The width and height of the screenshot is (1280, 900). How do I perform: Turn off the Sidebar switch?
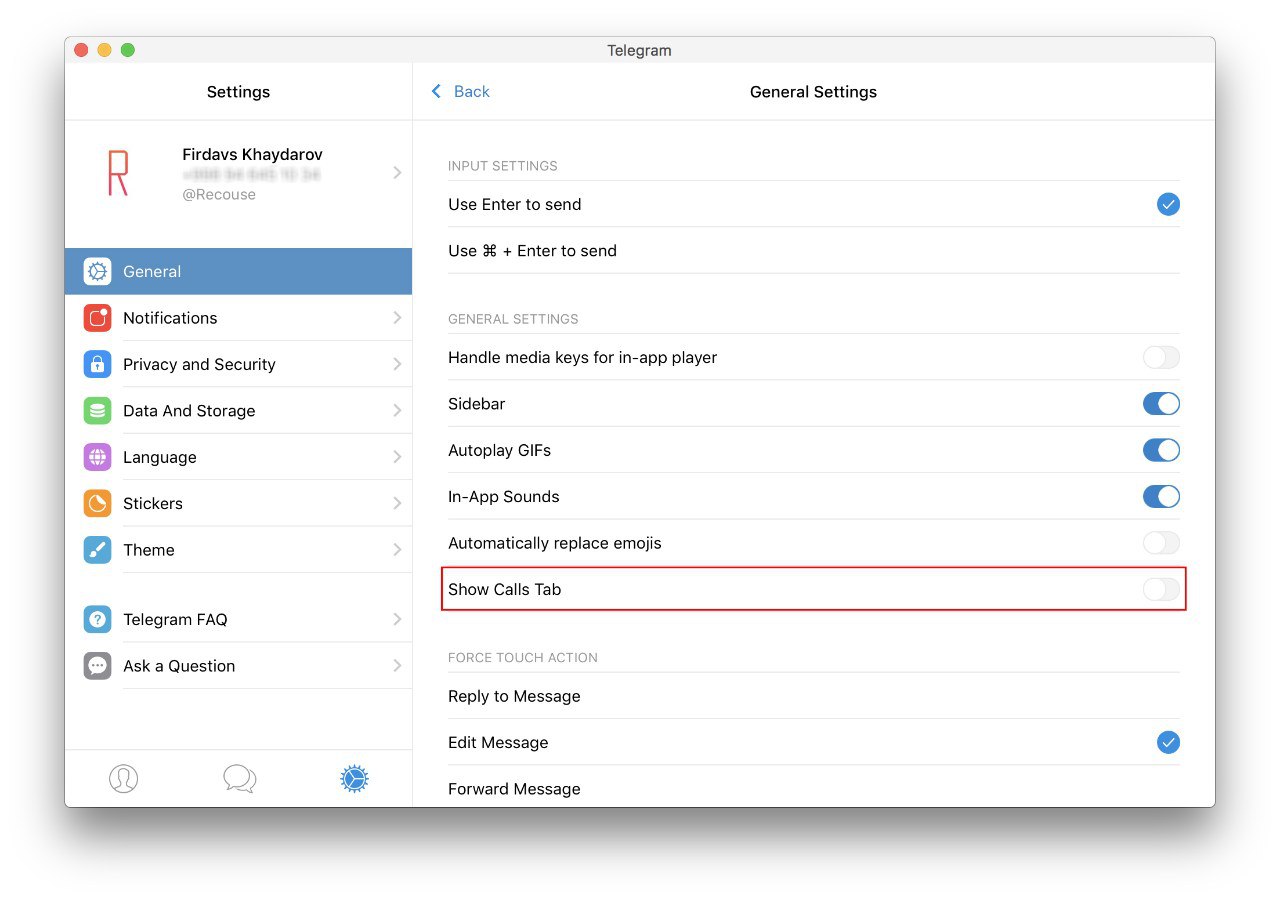point(1161,404)
